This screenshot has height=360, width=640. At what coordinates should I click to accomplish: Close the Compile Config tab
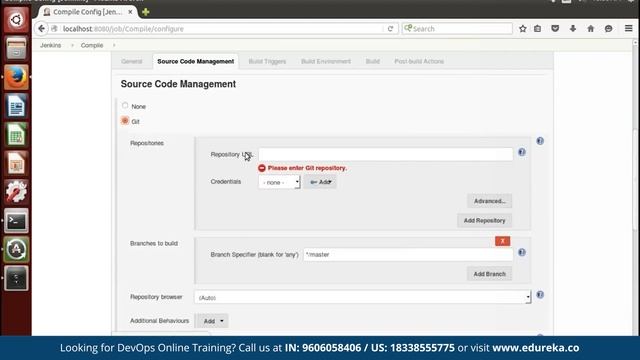click(x=130, y=12)
